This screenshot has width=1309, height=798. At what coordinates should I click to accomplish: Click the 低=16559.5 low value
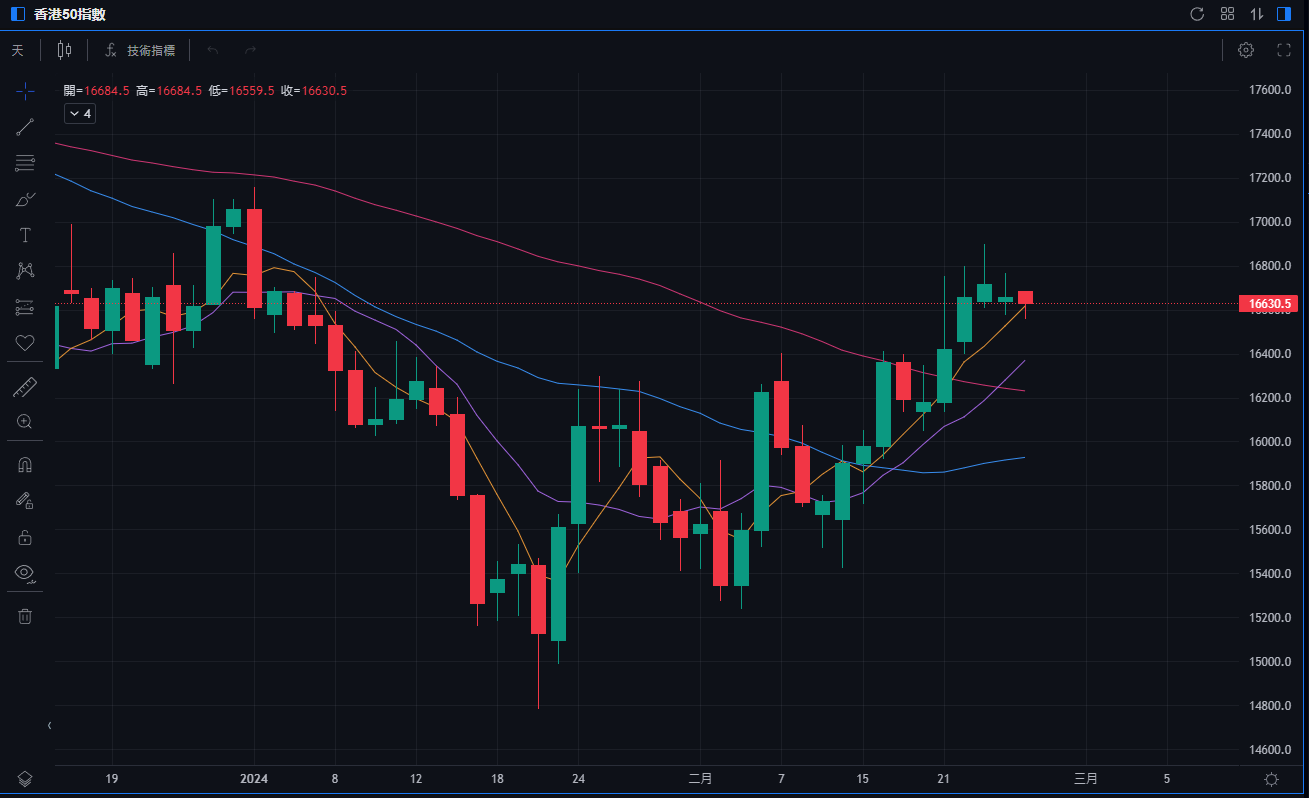tap(242, 91)
